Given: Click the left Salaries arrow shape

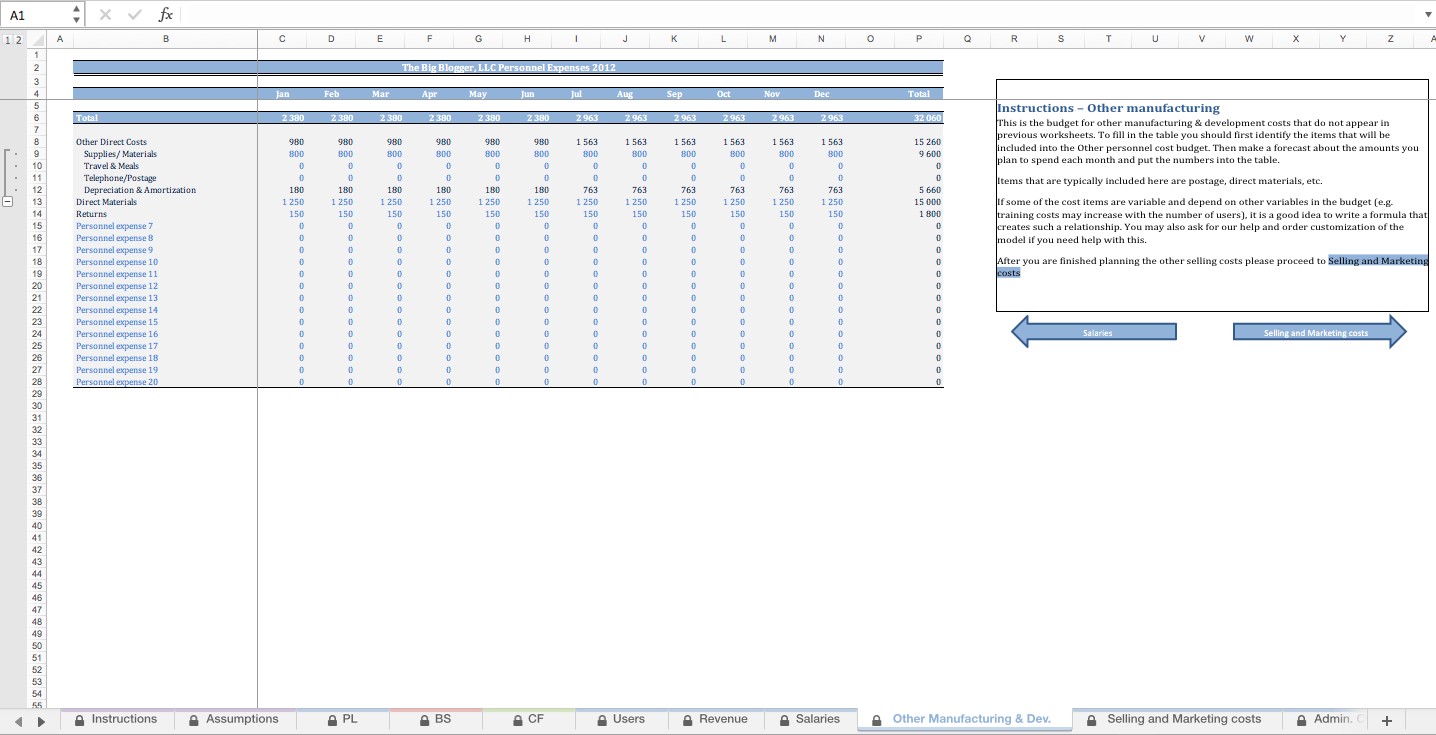Looking at the screenshot, I should click(x=1094, y=332).
